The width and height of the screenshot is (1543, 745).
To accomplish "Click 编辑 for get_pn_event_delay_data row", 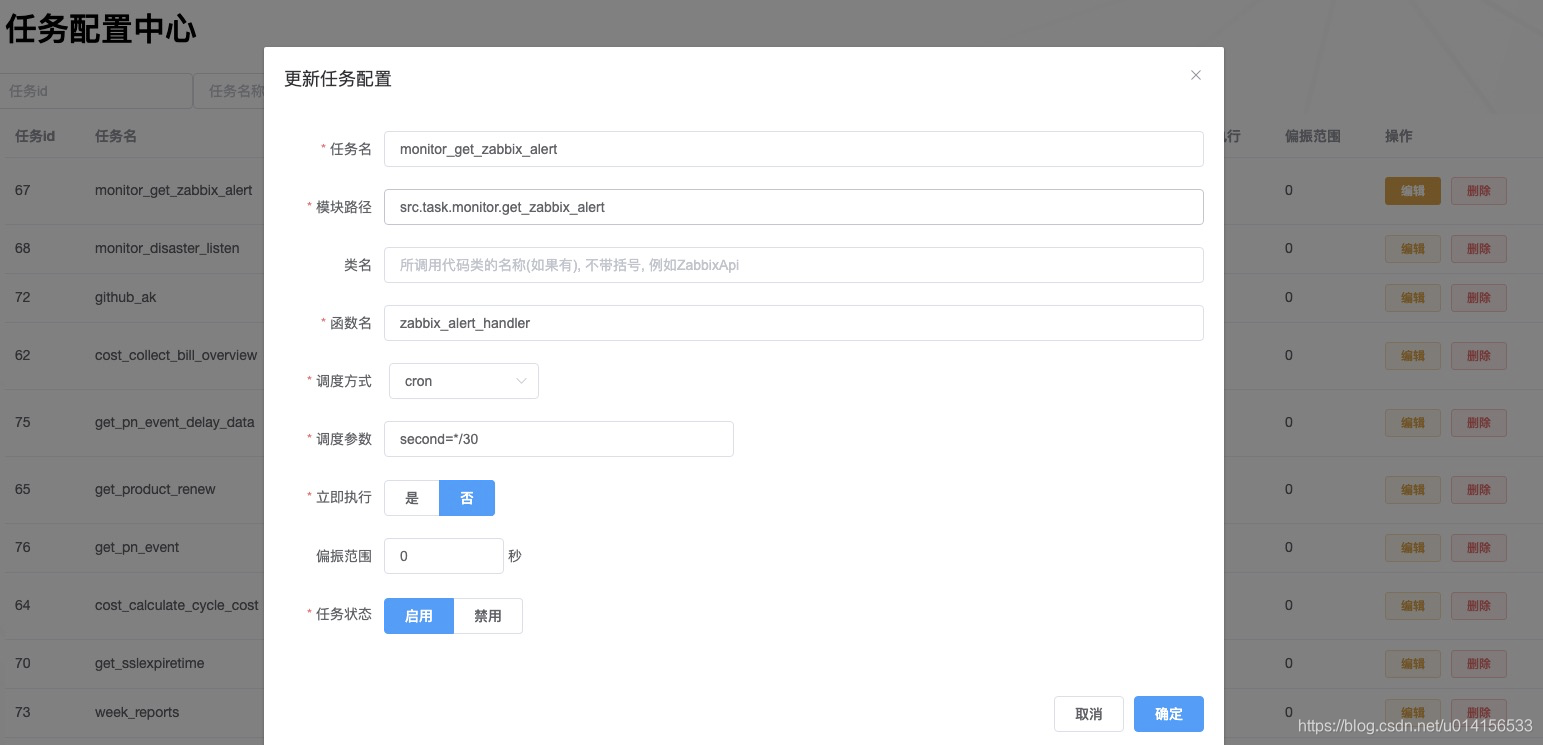I will [1413, 423].
